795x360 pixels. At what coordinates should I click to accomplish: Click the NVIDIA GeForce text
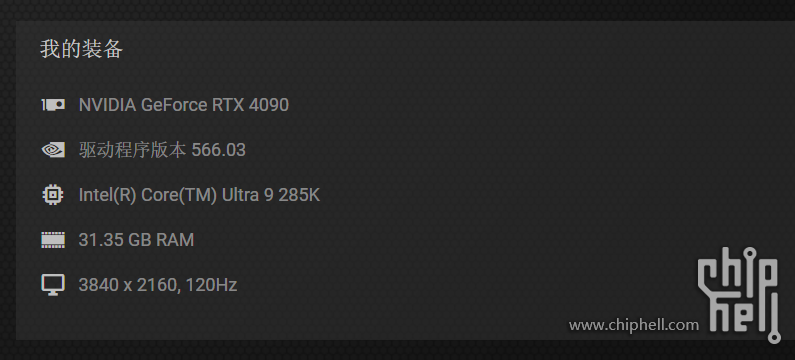click(143, 105)
